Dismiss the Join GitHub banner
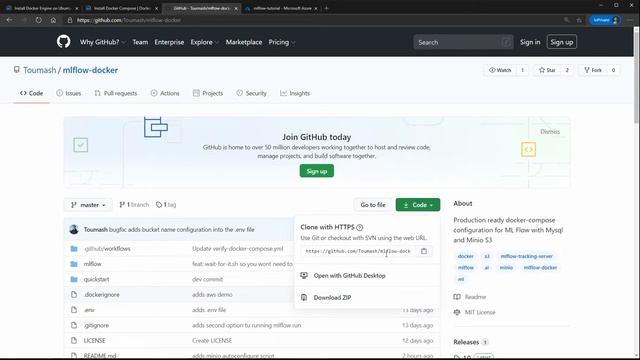This screenshot has height=360, width=640. click(550, 131)
